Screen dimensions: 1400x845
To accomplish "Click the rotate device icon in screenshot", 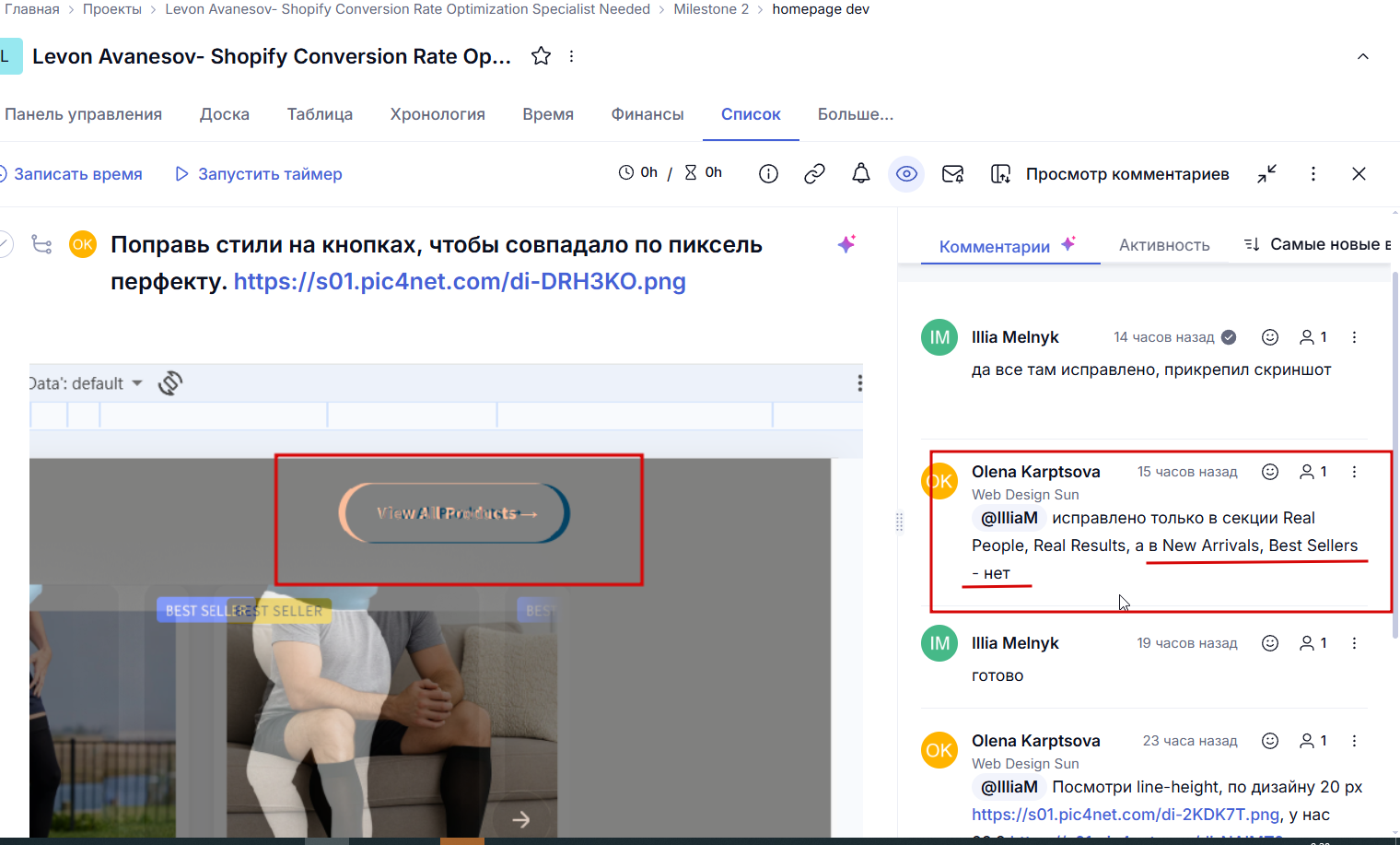I will (x=170, y=382).
